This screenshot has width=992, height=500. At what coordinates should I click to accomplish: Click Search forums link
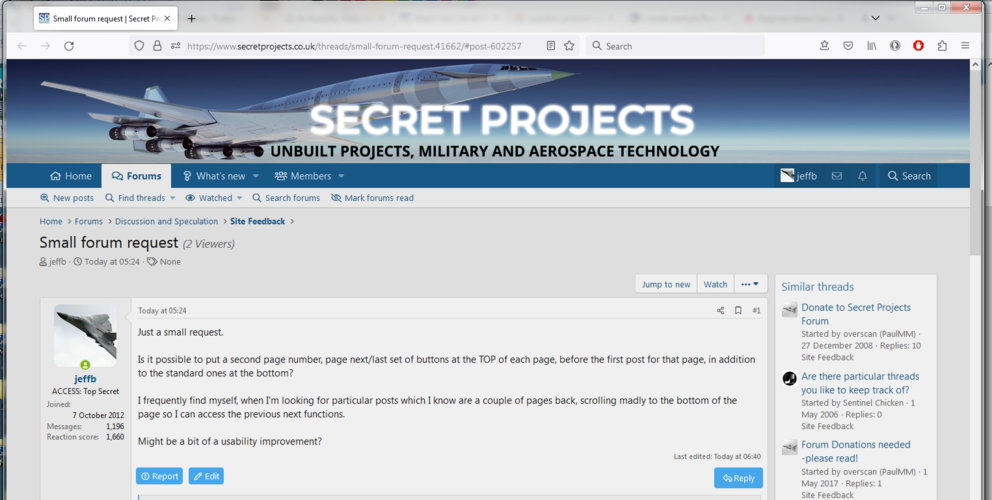click(x=286, y=197)
